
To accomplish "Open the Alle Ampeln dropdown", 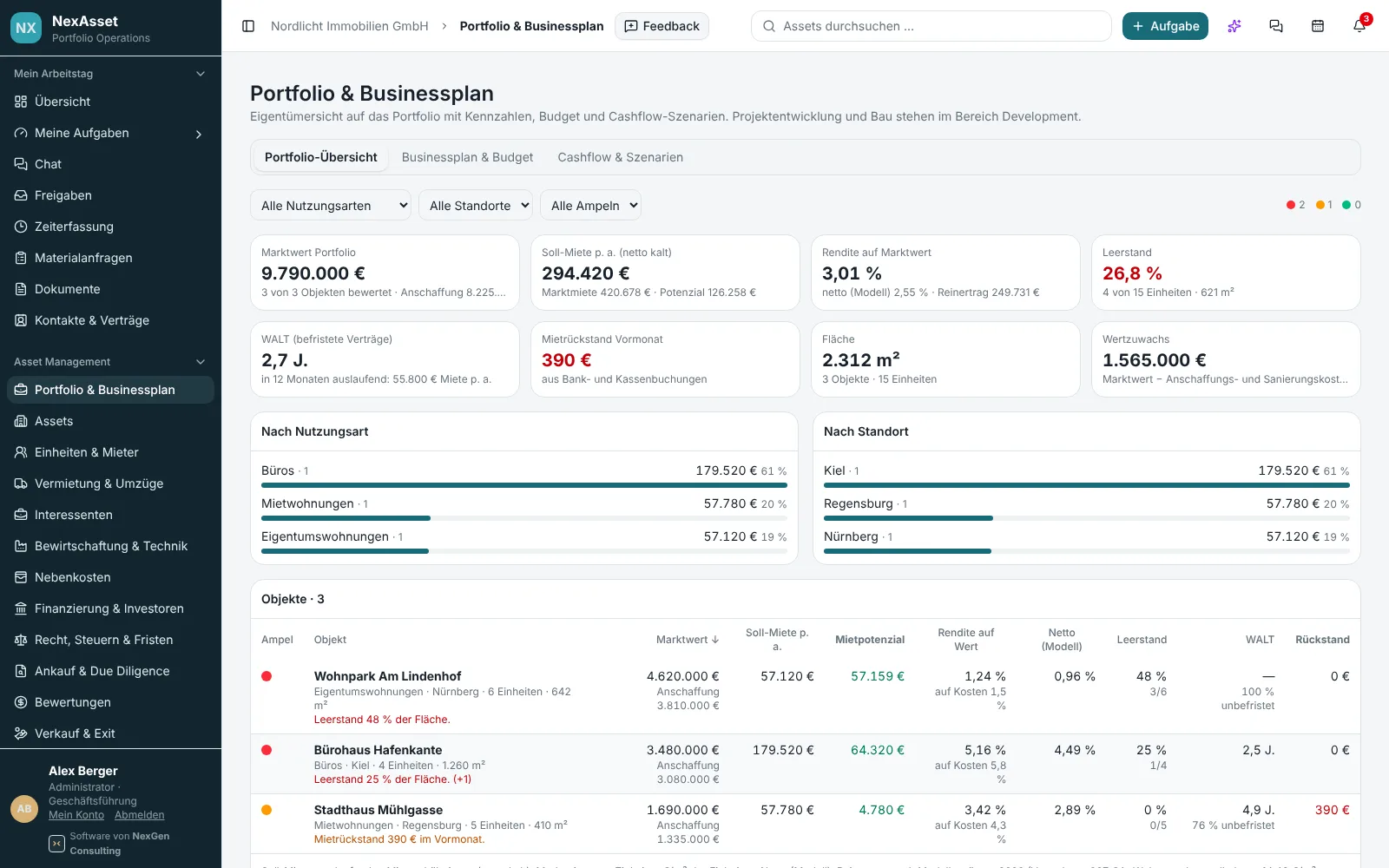I will click(x=590, y=206).
